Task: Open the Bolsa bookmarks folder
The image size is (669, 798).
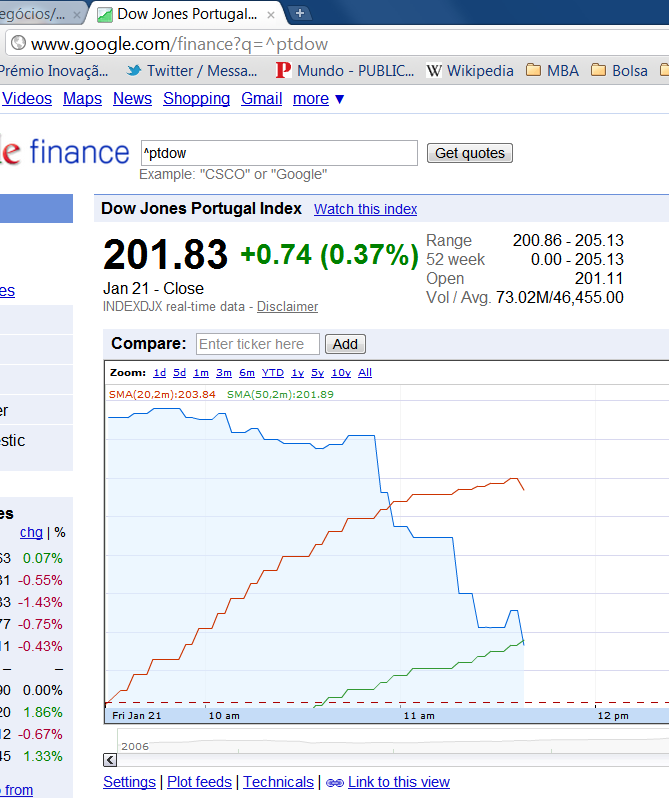Action: tap(619, 70)
